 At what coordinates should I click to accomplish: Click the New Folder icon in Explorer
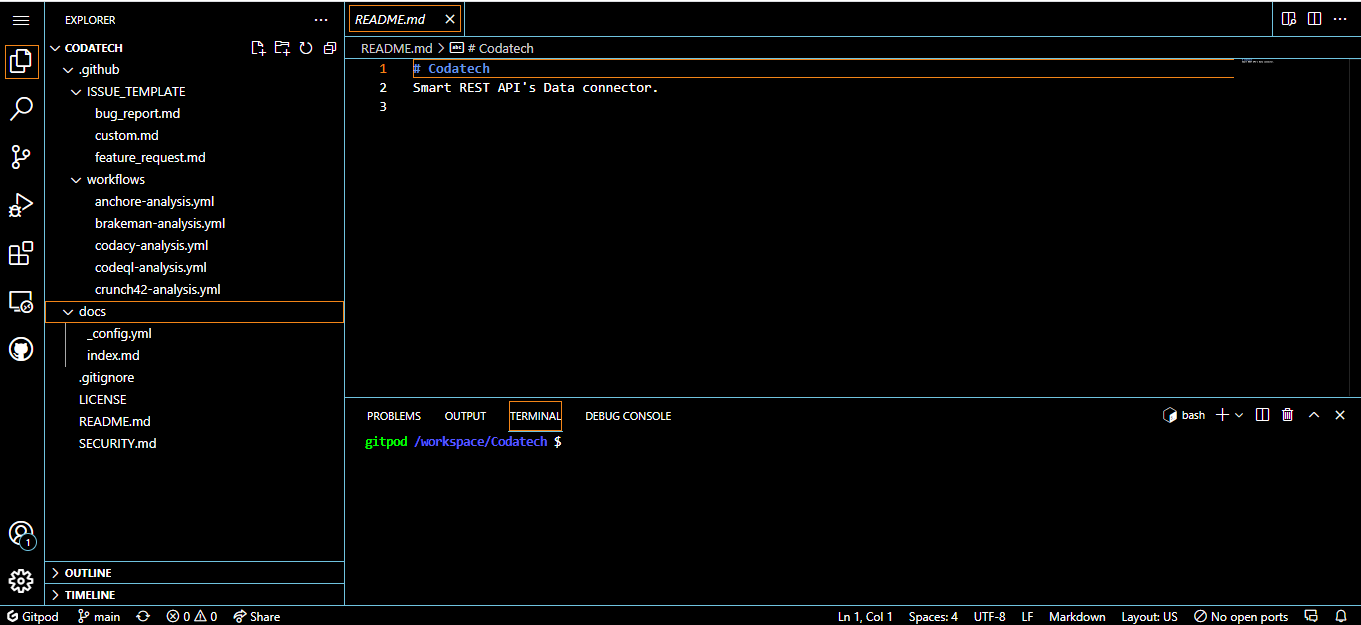pos(282,47)
